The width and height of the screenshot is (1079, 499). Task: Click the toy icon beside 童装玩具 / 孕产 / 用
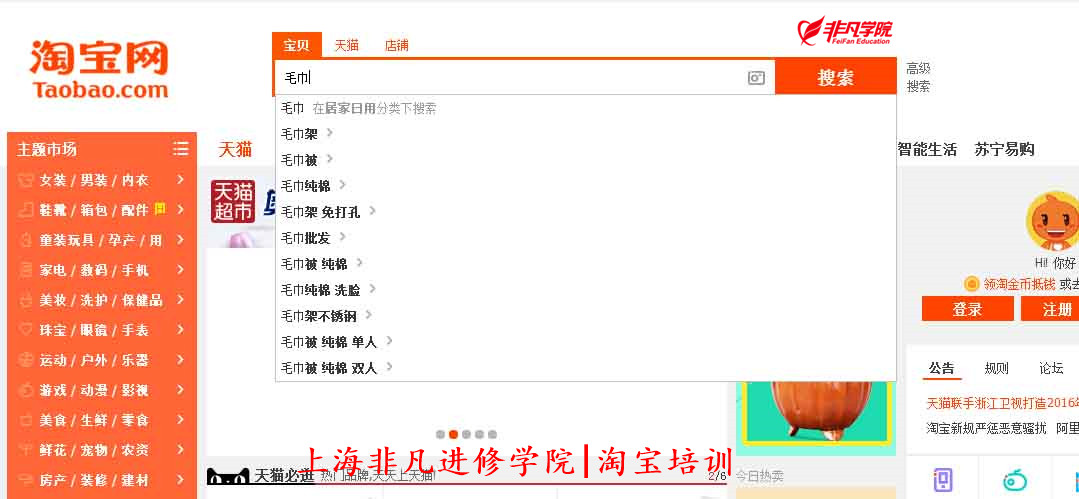[25, 240]
